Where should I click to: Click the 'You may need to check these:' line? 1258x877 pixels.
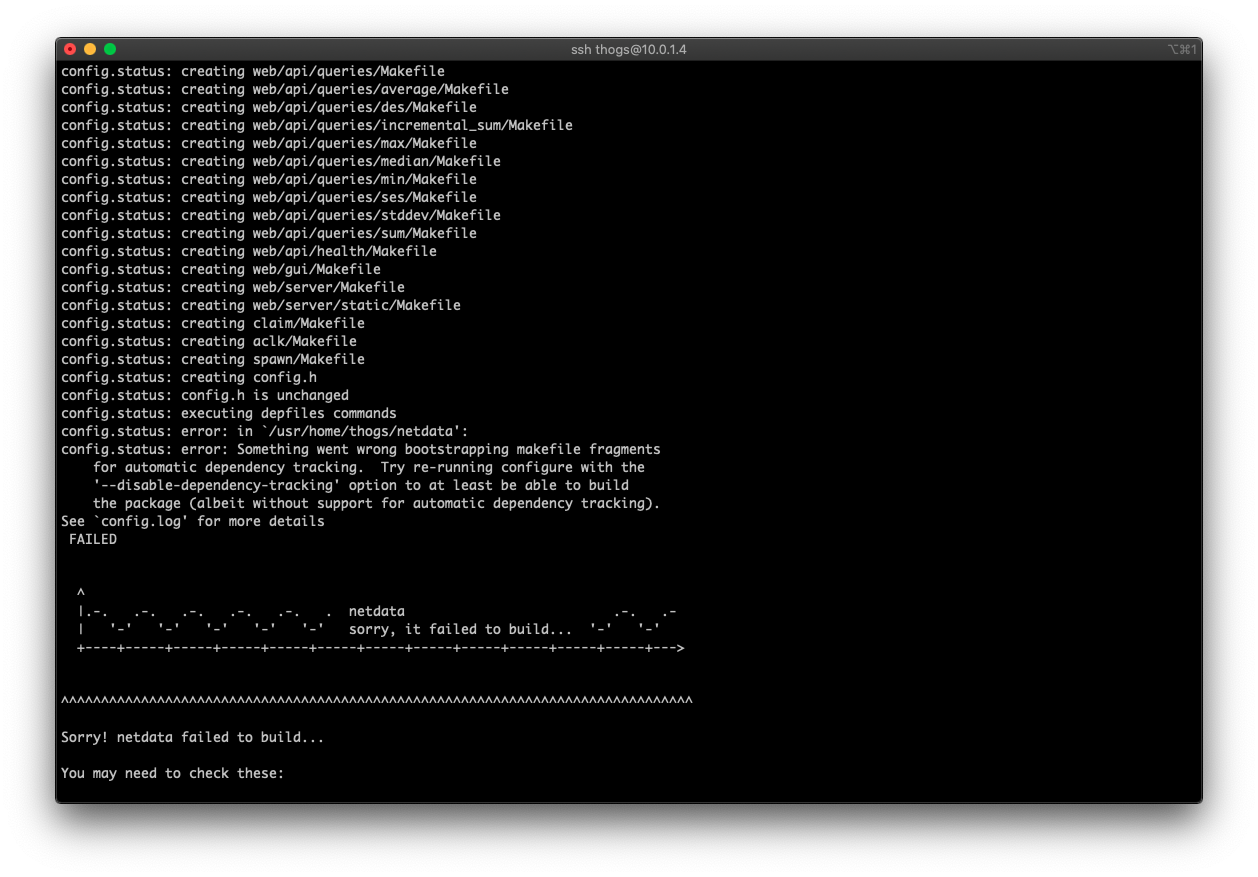coord(172,773)
